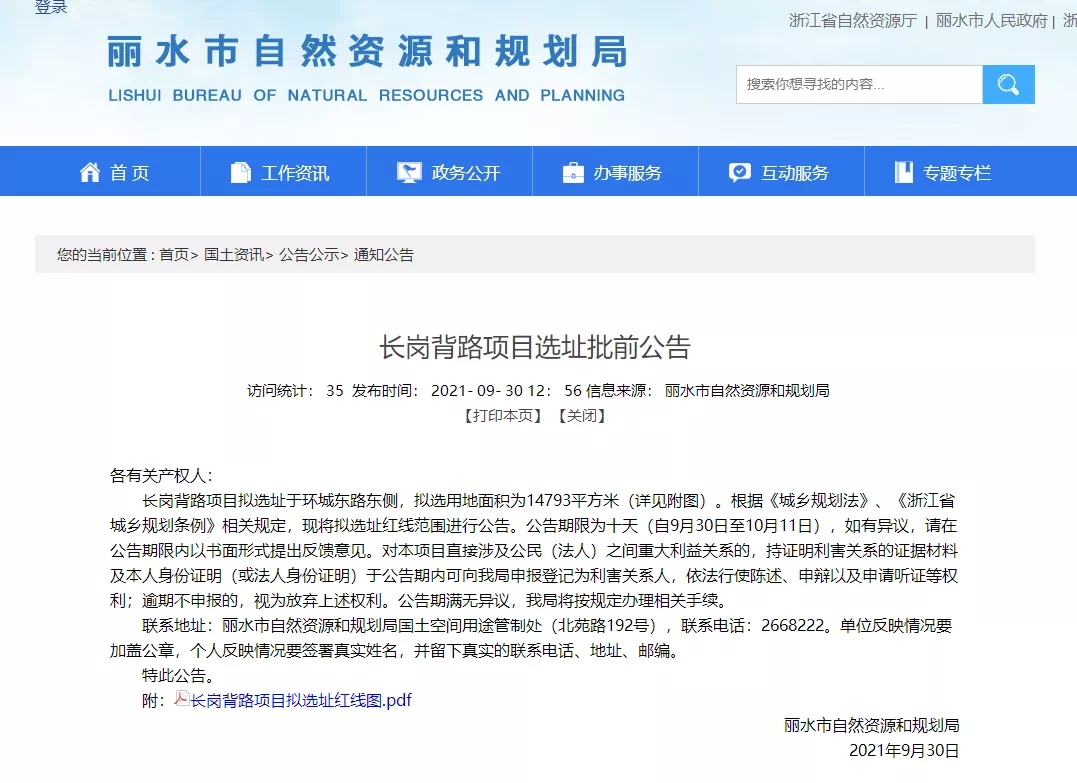Open the 互动服务 navigation menu
The image size is (1077, 783).
(781, 171)
